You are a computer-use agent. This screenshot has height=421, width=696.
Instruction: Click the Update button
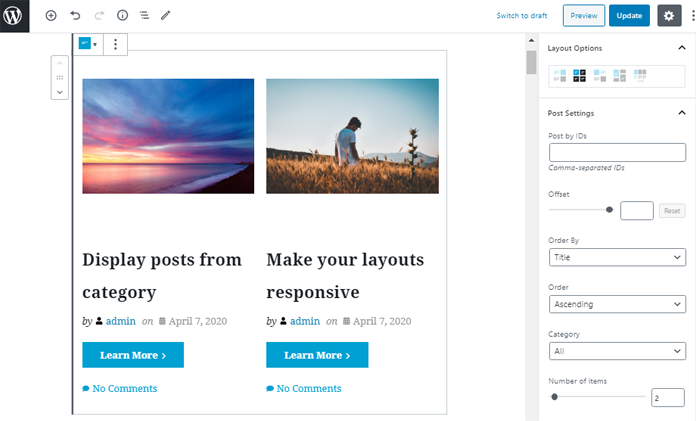click(629, 16)
